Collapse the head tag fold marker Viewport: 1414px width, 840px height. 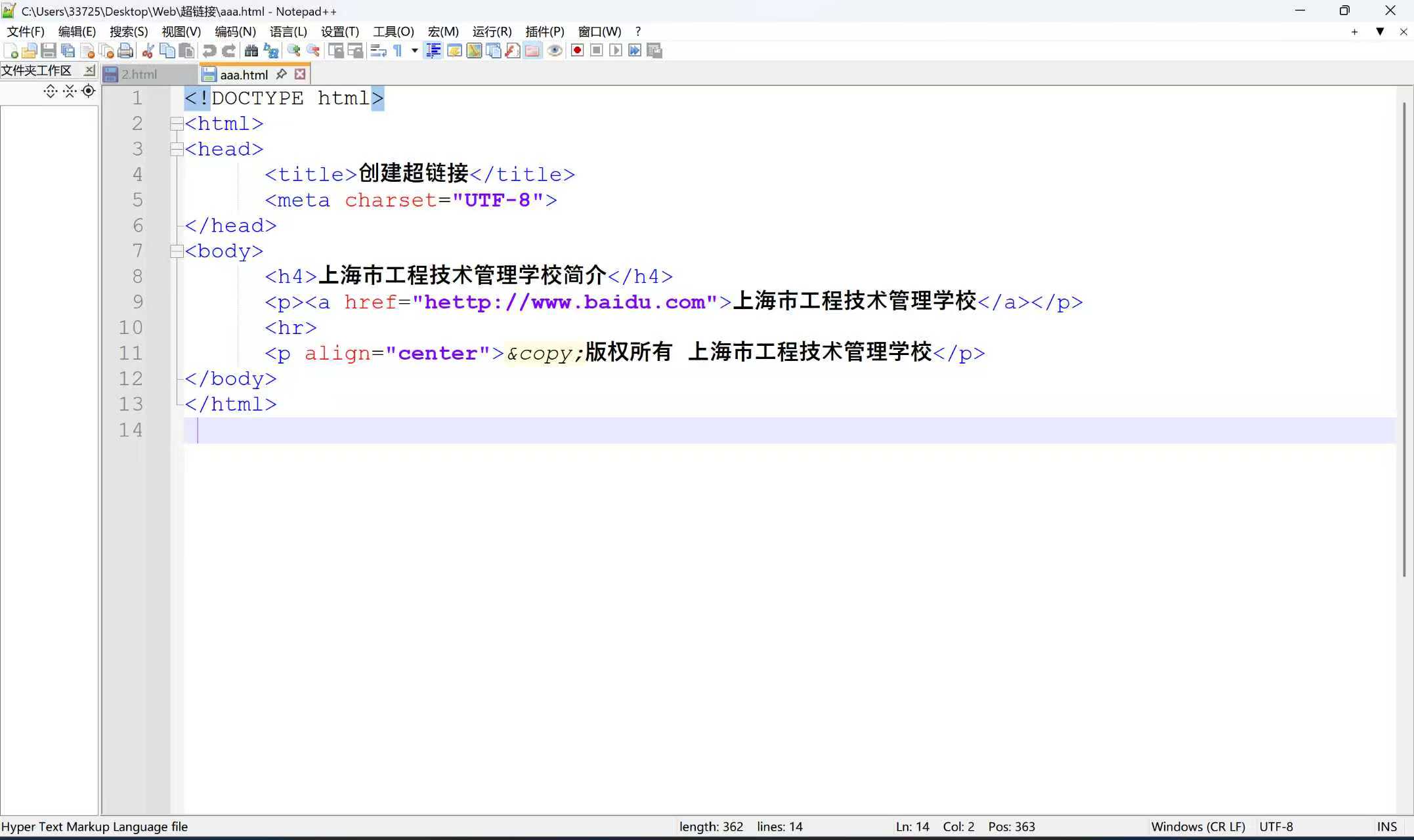pyautogui.click(x=176, y=149)
